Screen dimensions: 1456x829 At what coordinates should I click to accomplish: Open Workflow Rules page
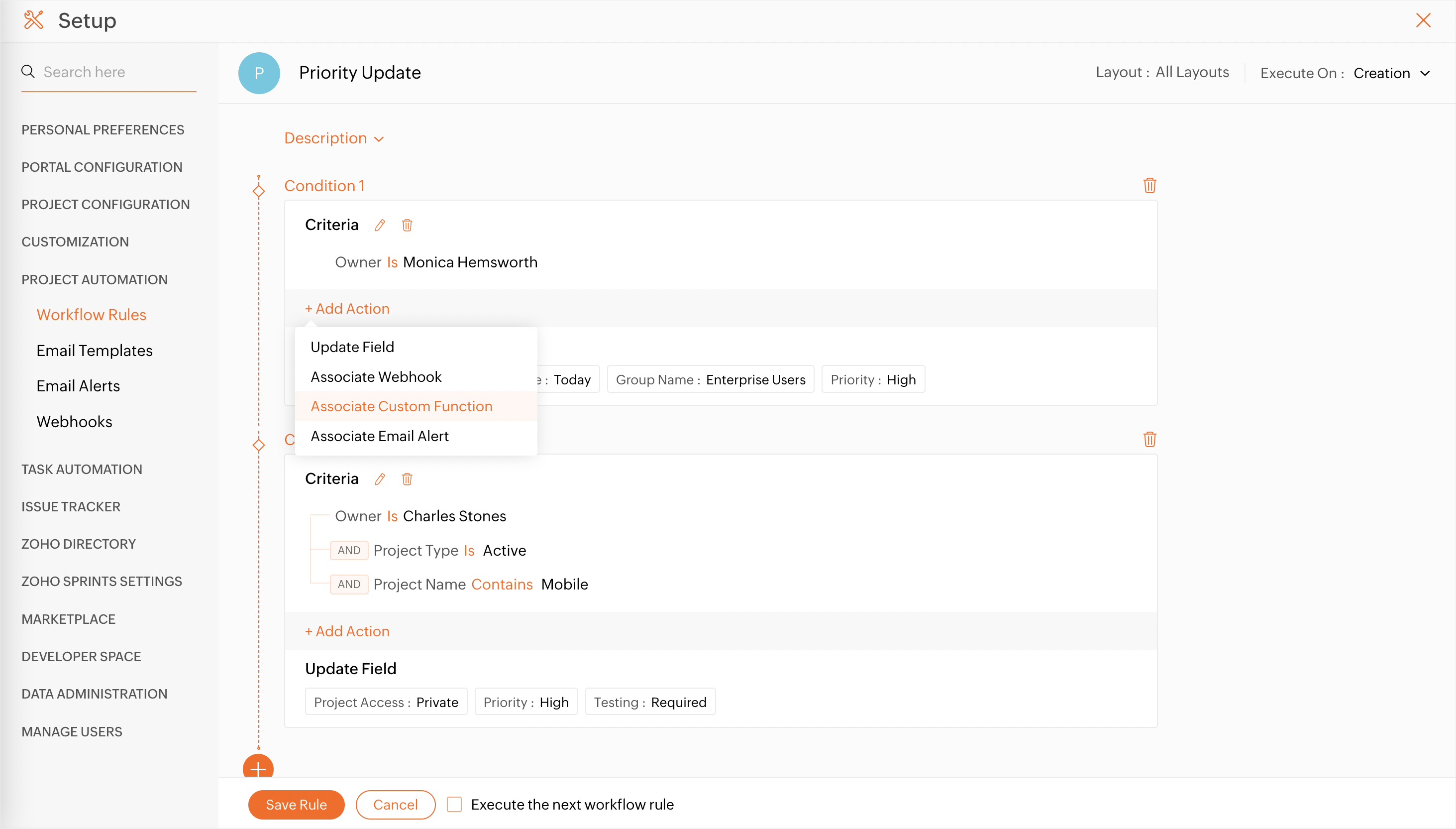92,315
